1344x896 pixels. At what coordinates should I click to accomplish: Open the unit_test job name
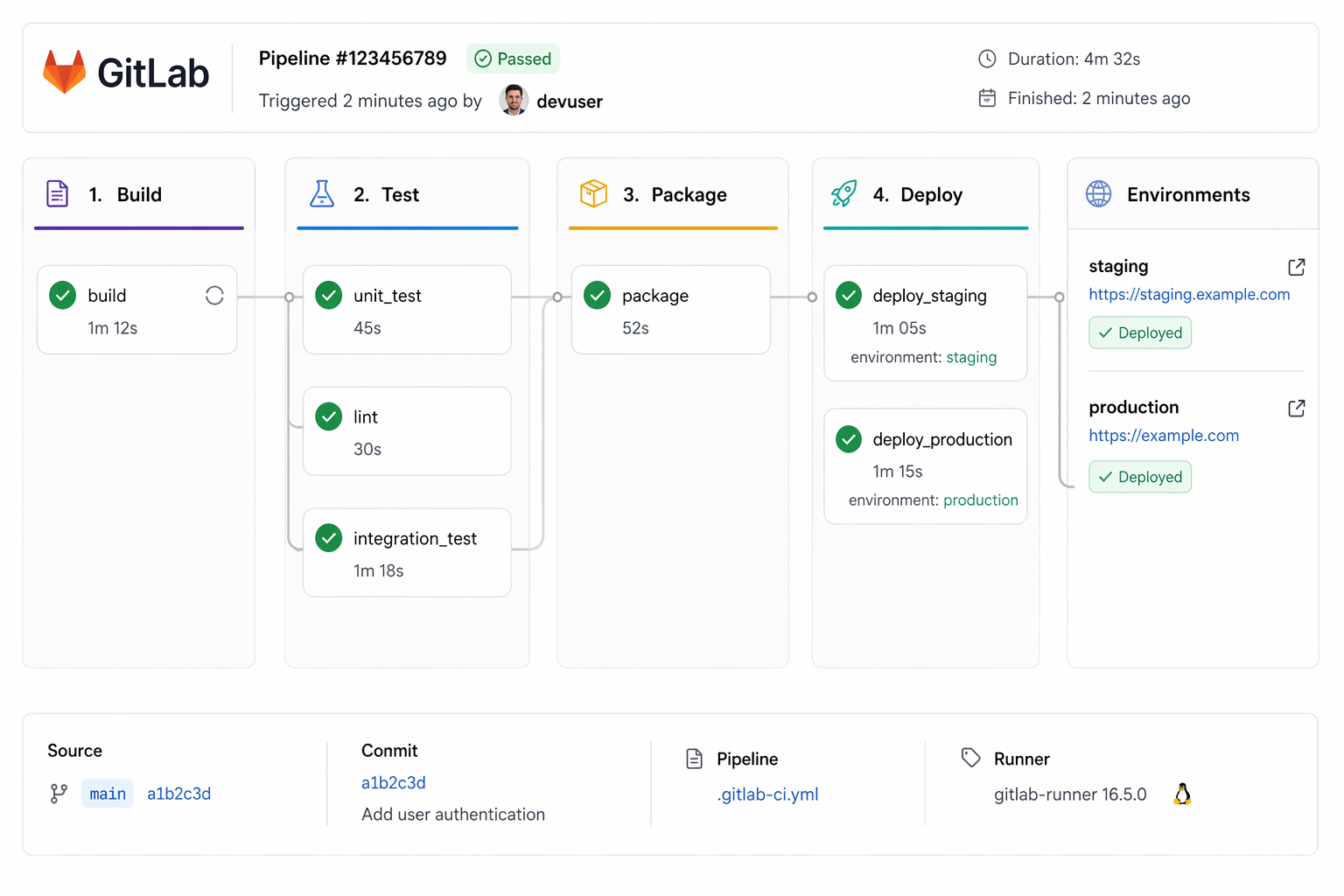tap(388, 296)
